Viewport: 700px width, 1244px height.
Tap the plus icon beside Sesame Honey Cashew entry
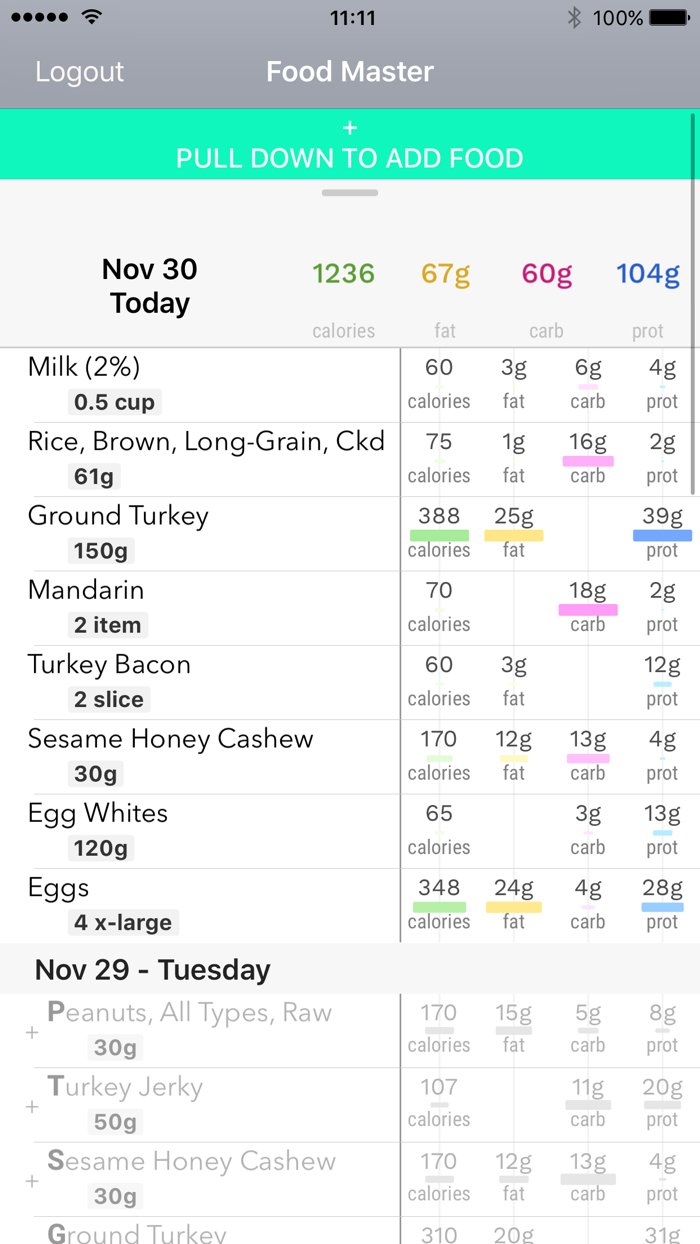click(x=30, y=1182)
